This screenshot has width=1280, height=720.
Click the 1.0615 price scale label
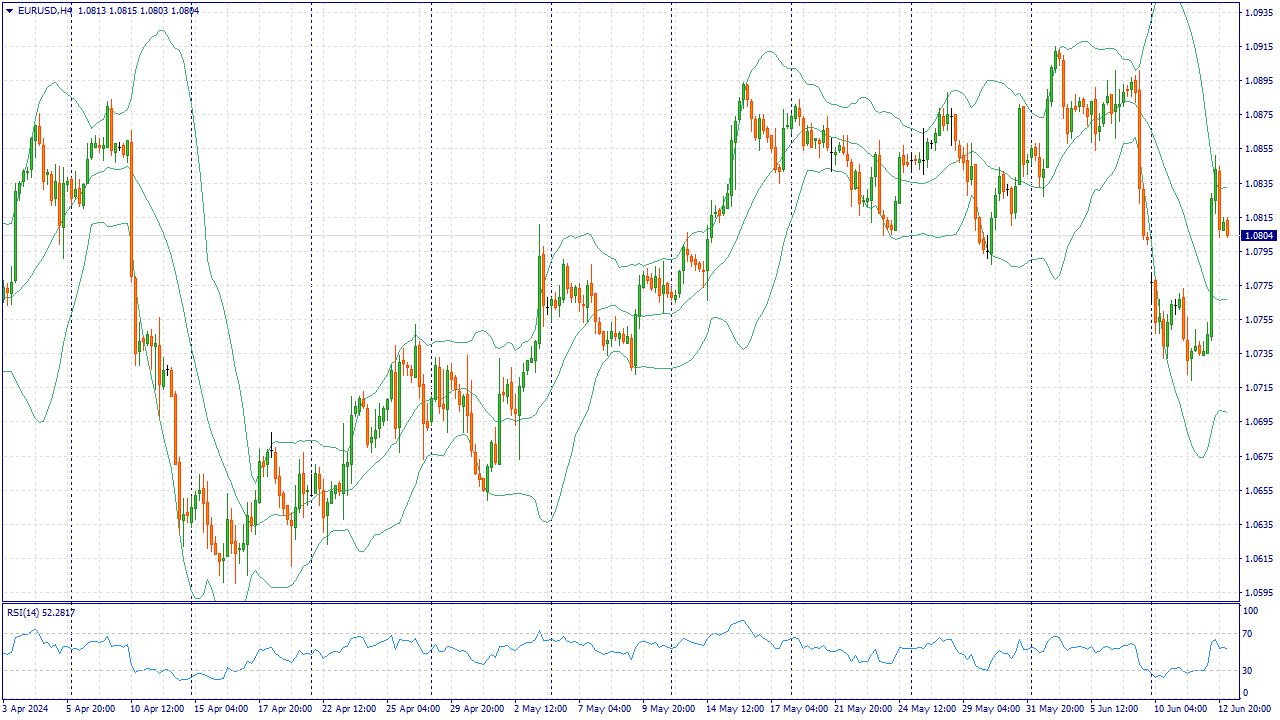click(1258, 558)
